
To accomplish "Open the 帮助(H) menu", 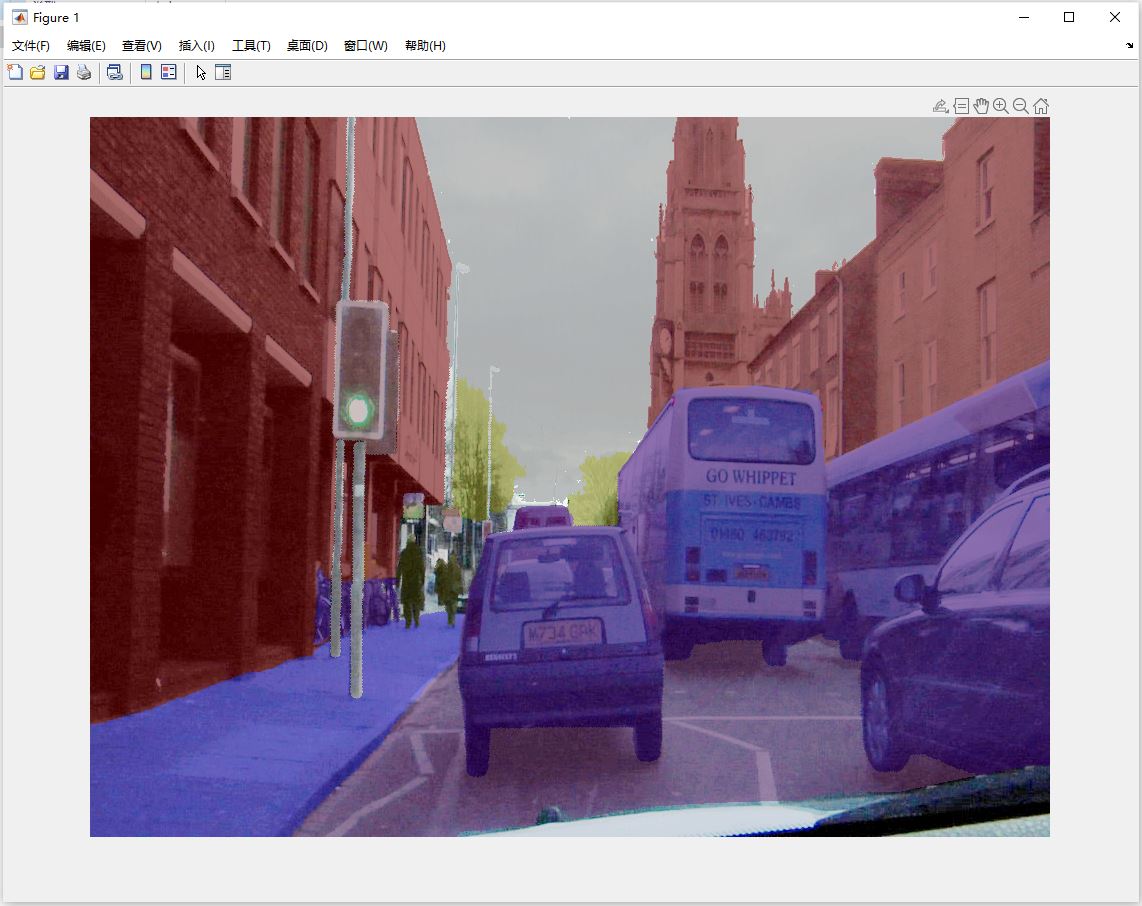I will (425, 46).
